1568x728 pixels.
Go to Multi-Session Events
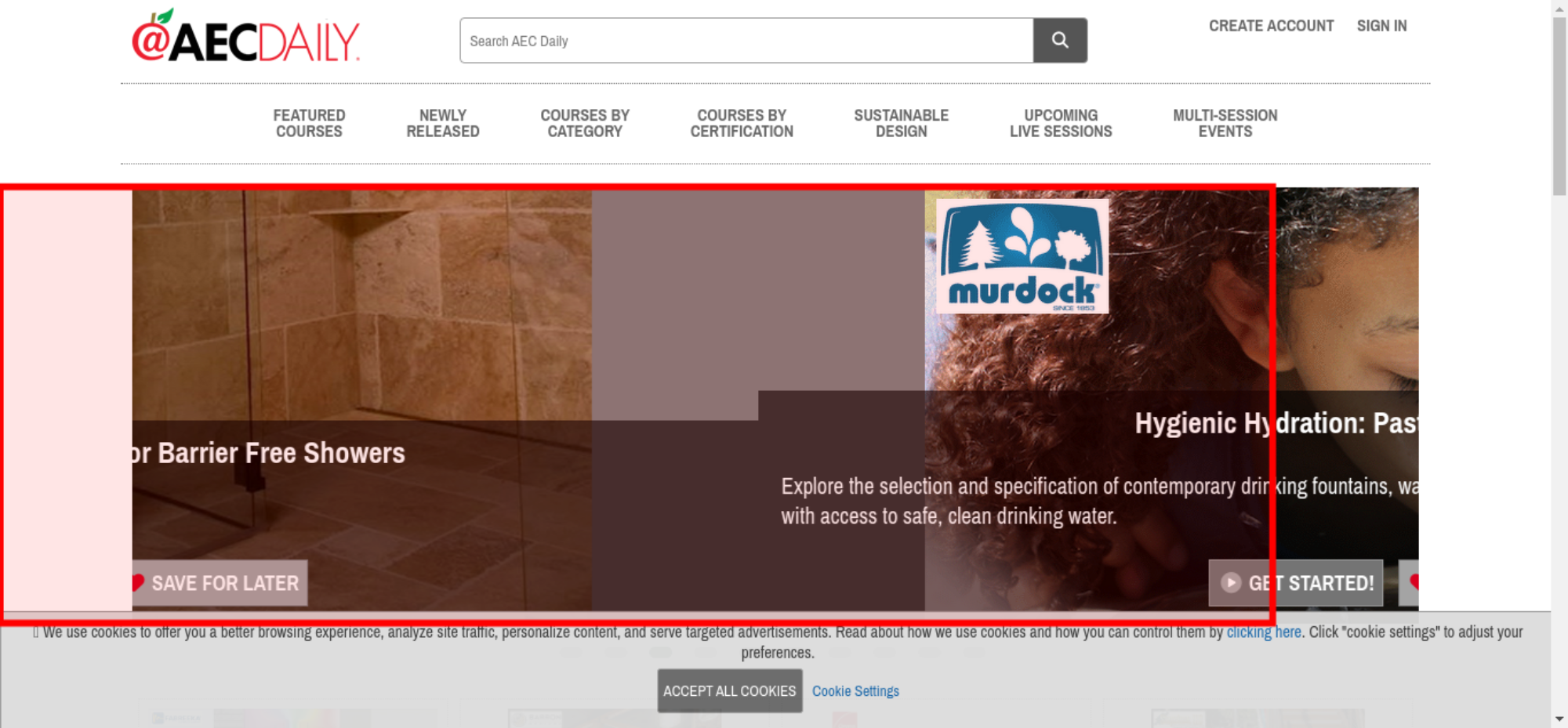[x=1225, y=124]
